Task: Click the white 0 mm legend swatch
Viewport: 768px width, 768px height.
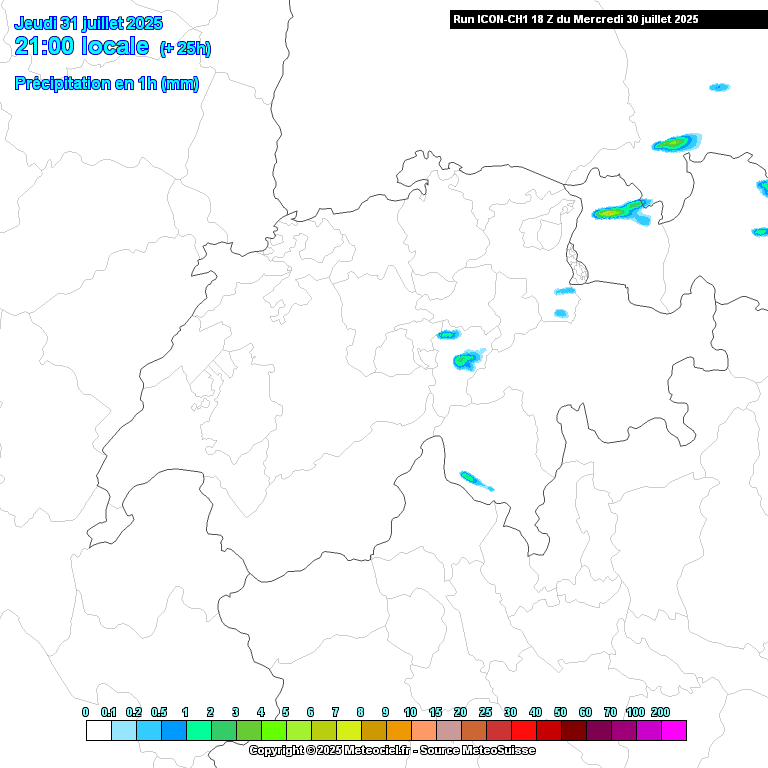Action: 99,730
